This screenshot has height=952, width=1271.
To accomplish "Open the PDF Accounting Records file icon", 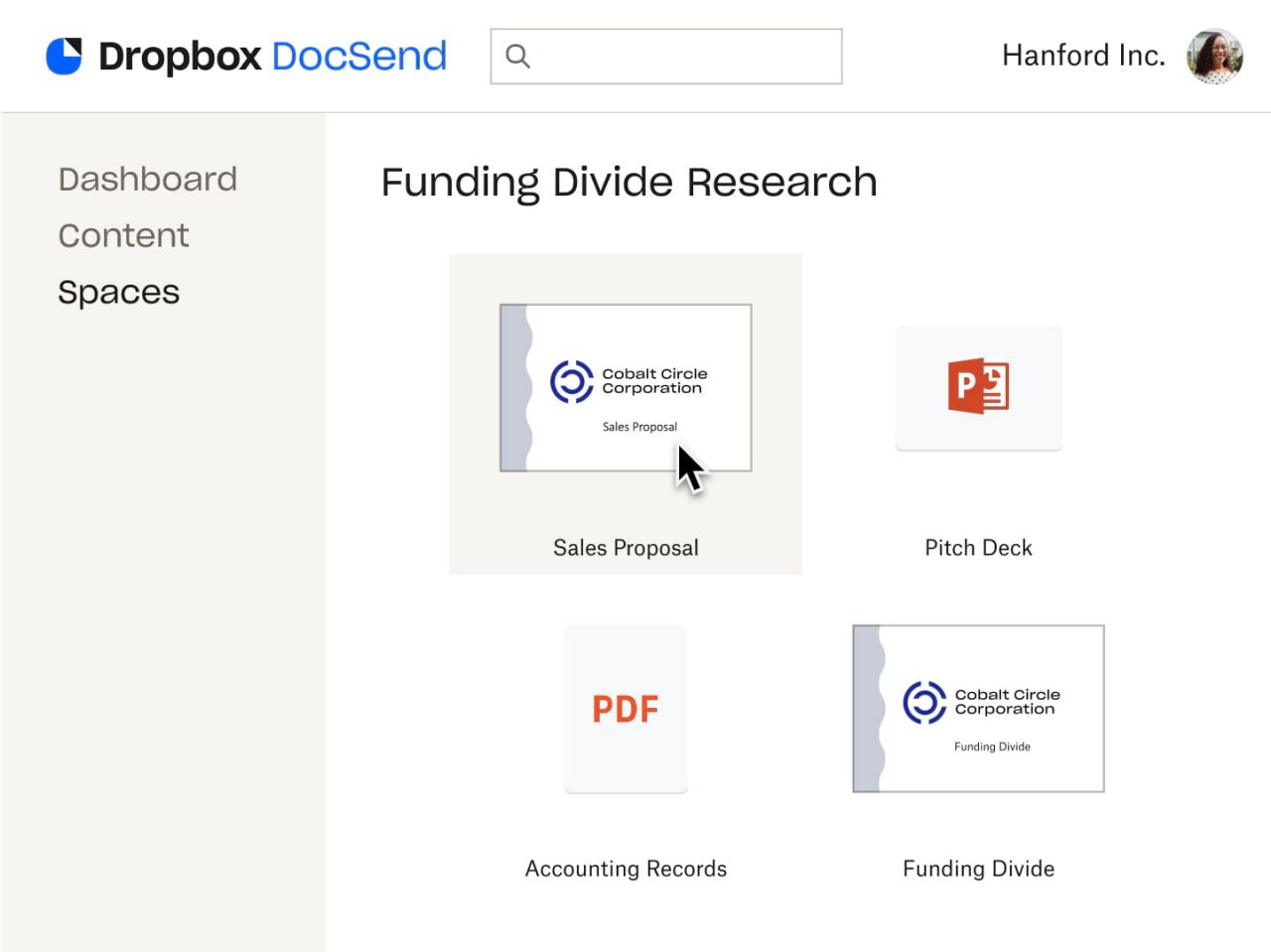I will 625,708.
